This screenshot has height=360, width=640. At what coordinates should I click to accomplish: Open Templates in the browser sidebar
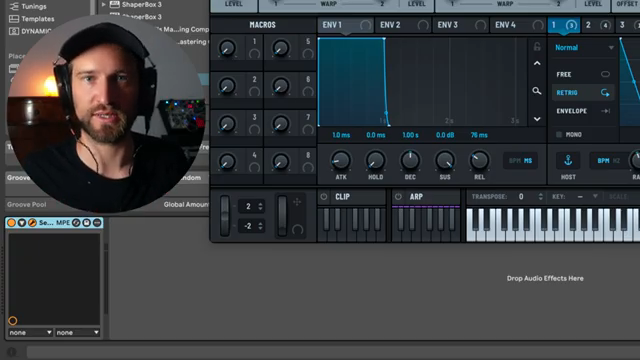coord(38,19)
